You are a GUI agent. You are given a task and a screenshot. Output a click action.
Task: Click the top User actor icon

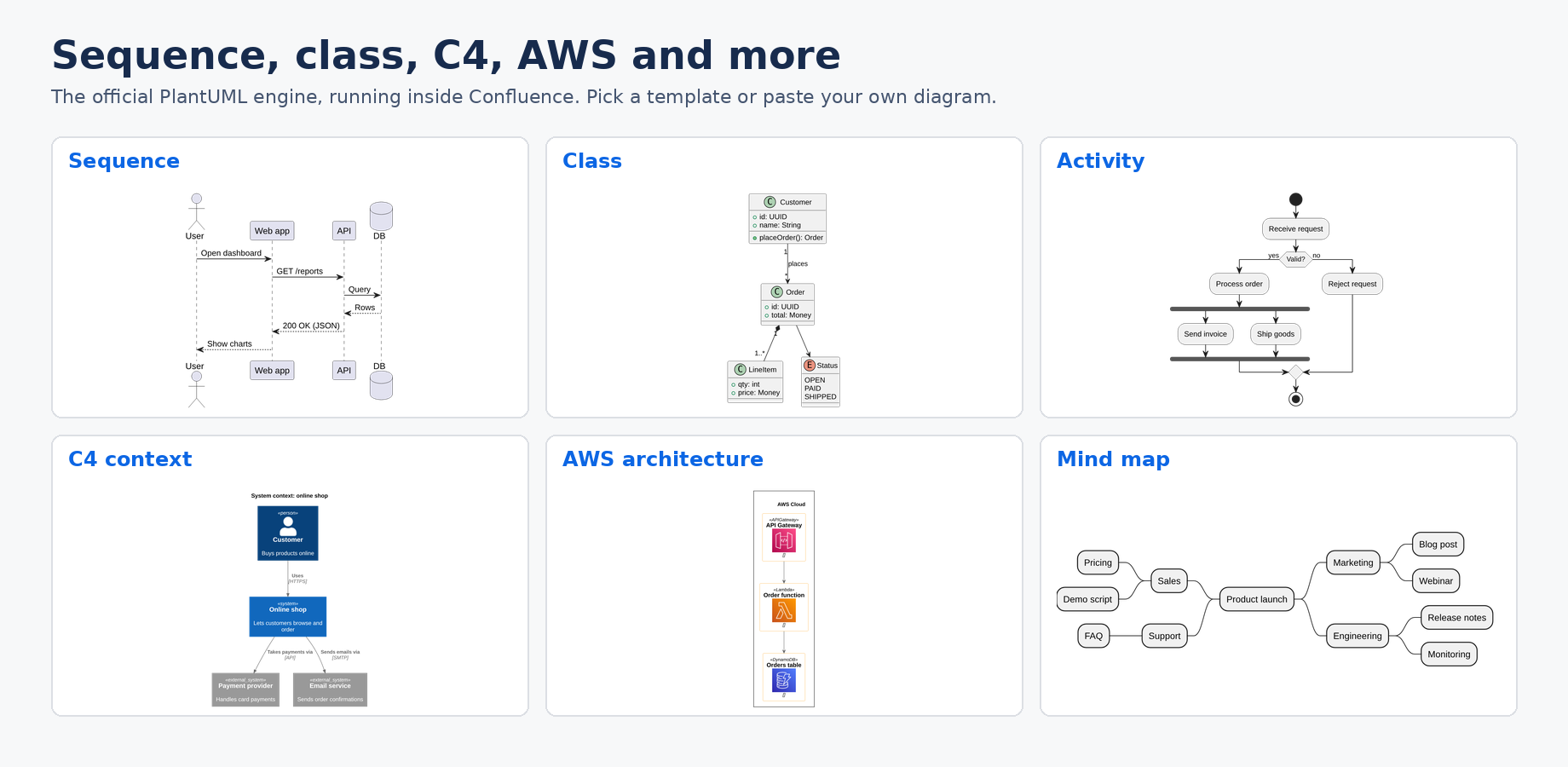pos(196,211)
